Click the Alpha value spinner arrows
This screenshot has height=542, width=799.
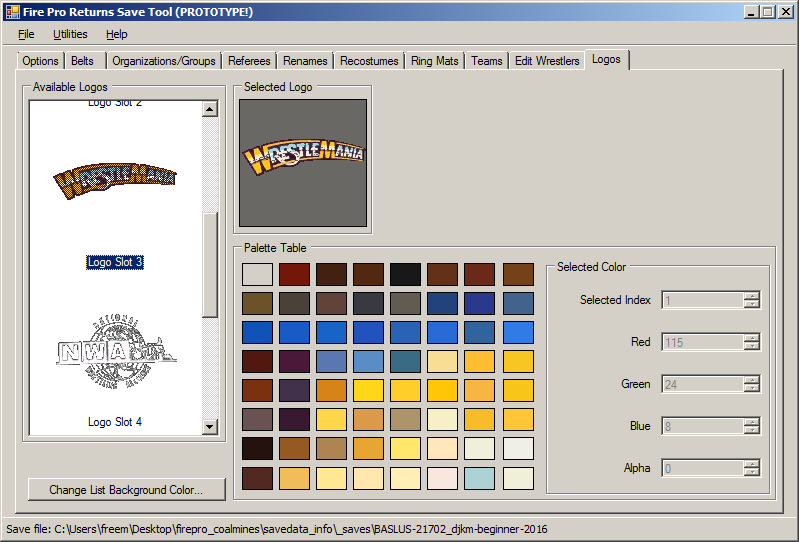point(752,468)
